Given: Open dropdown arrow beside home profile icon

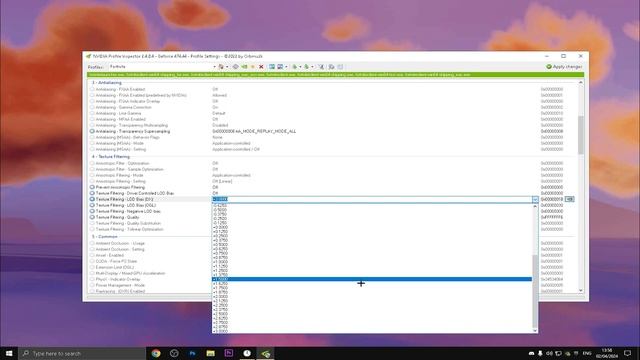Looking at the screenshot, I should 227,67.
